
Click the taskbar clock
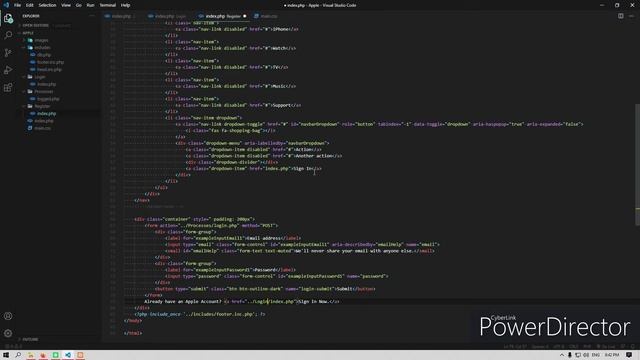(612, 355)
